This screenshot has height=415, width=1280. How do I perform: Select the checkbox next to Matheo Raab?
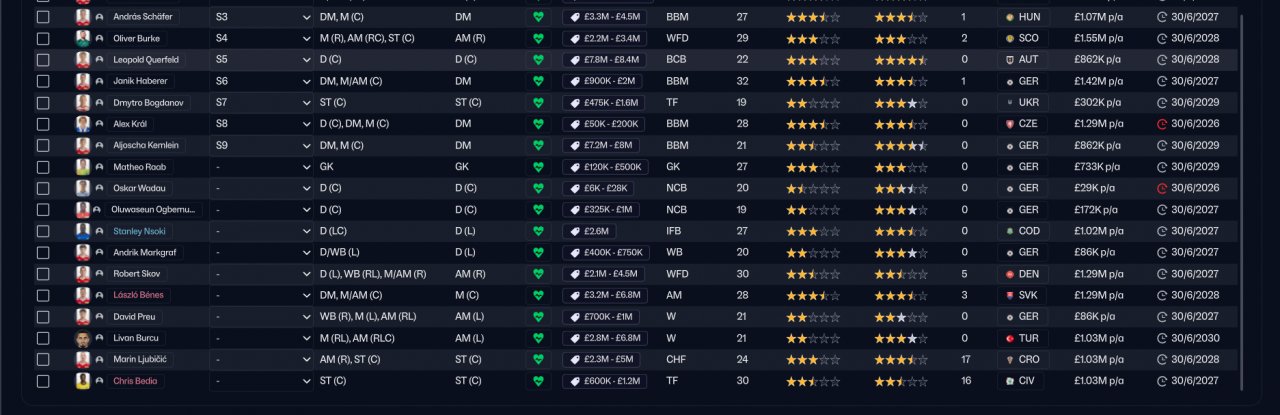pyautogui.click(x=42, y=167)
